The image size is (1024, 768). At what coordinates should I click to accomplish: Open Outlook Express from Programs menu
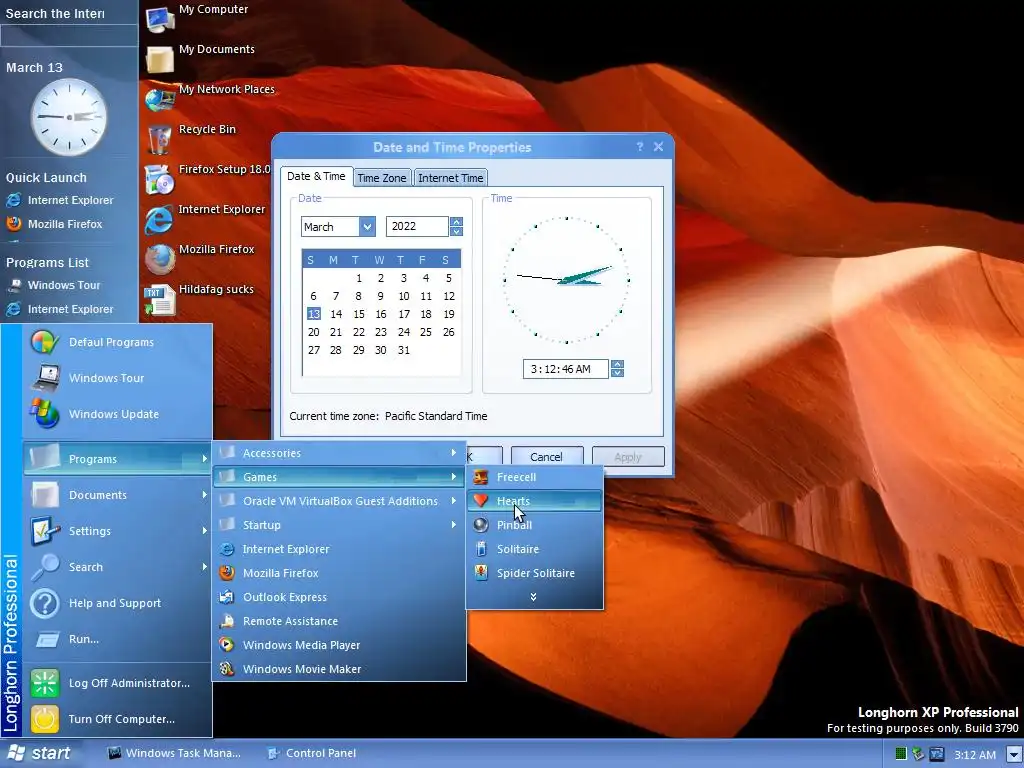tap(339, 597)
